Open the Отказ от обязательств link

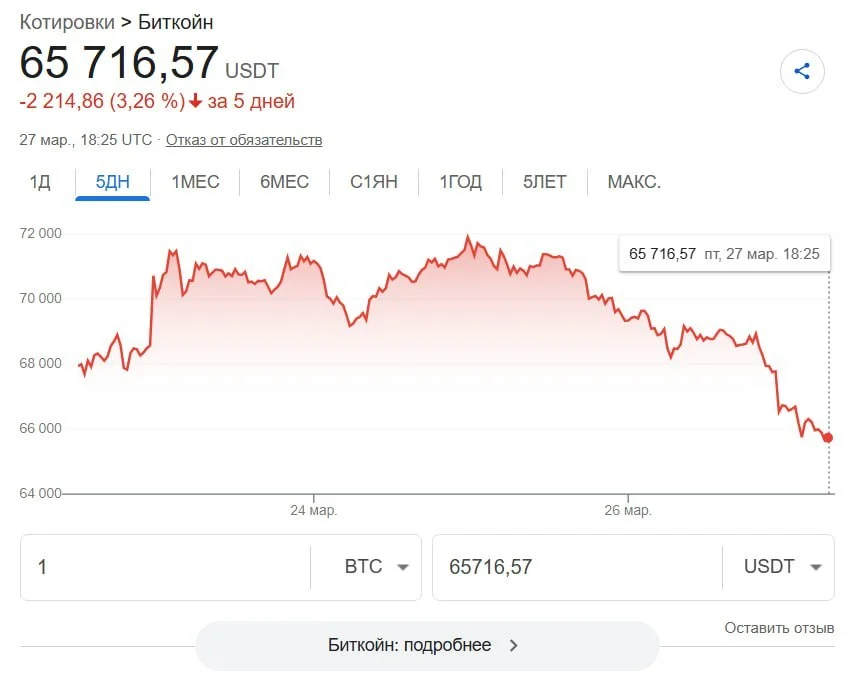click(x=244, y=140)
